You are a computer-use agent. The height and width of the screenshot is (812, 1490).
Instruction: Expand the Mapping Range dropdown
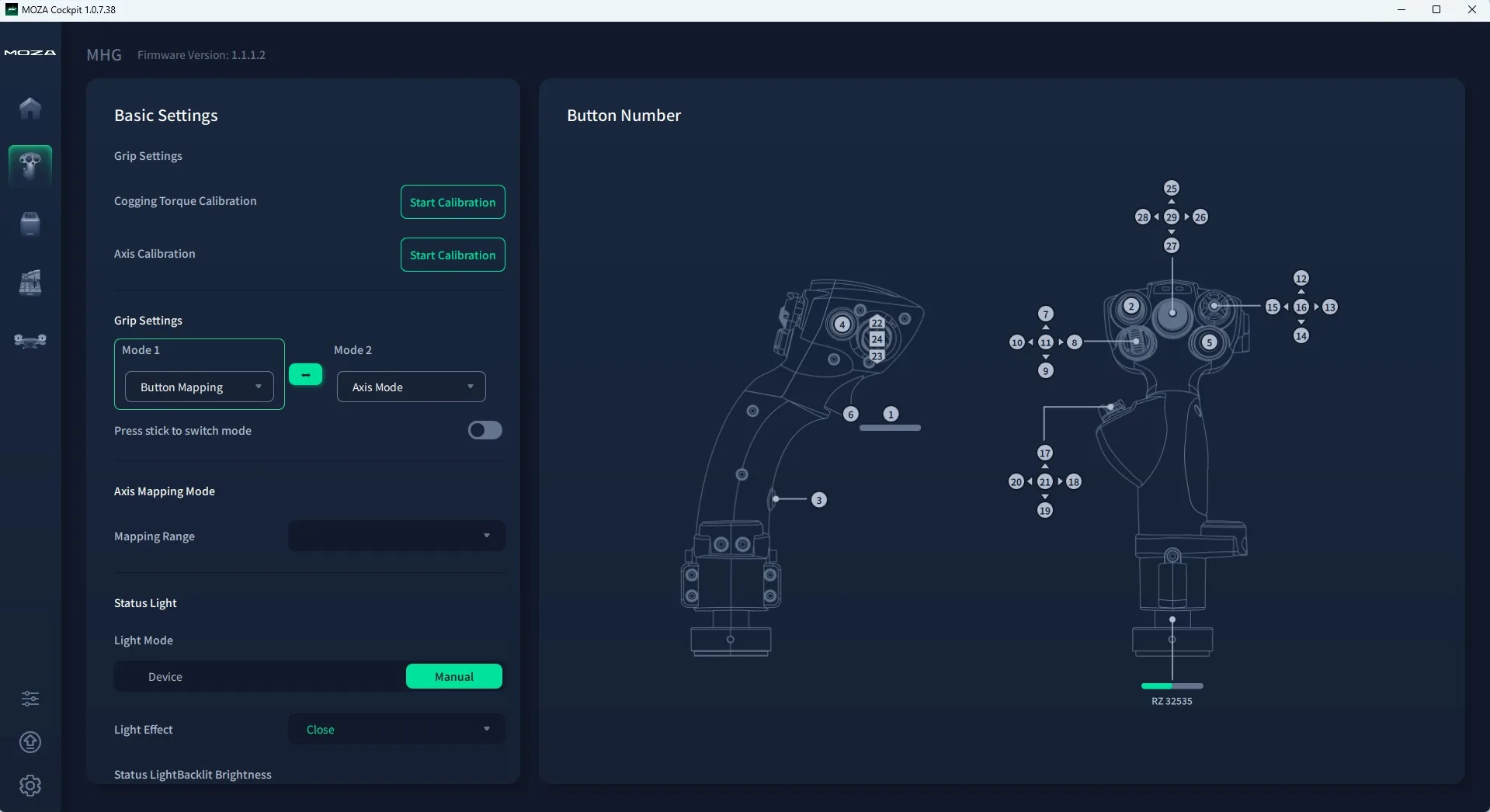397,536
